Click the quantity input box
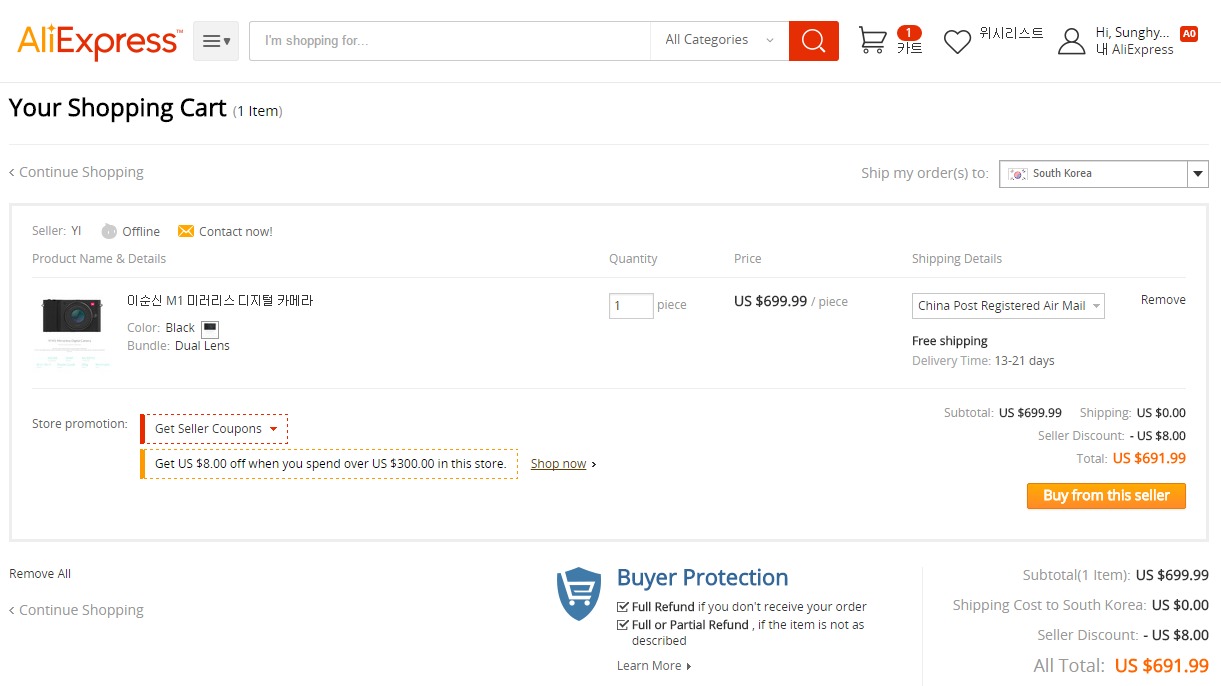 coord(631,306)
